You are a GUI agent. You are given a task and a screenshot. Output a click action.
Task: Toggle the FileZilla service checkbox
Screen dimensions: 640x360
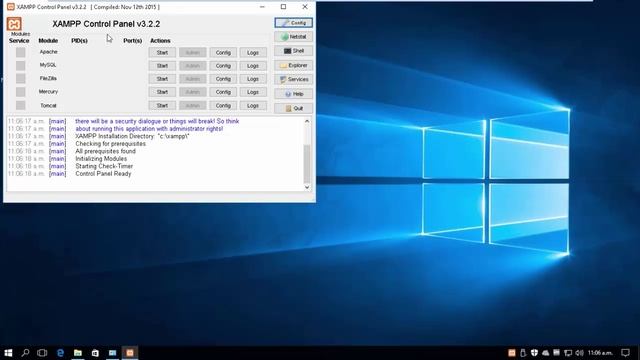[20, 78]
